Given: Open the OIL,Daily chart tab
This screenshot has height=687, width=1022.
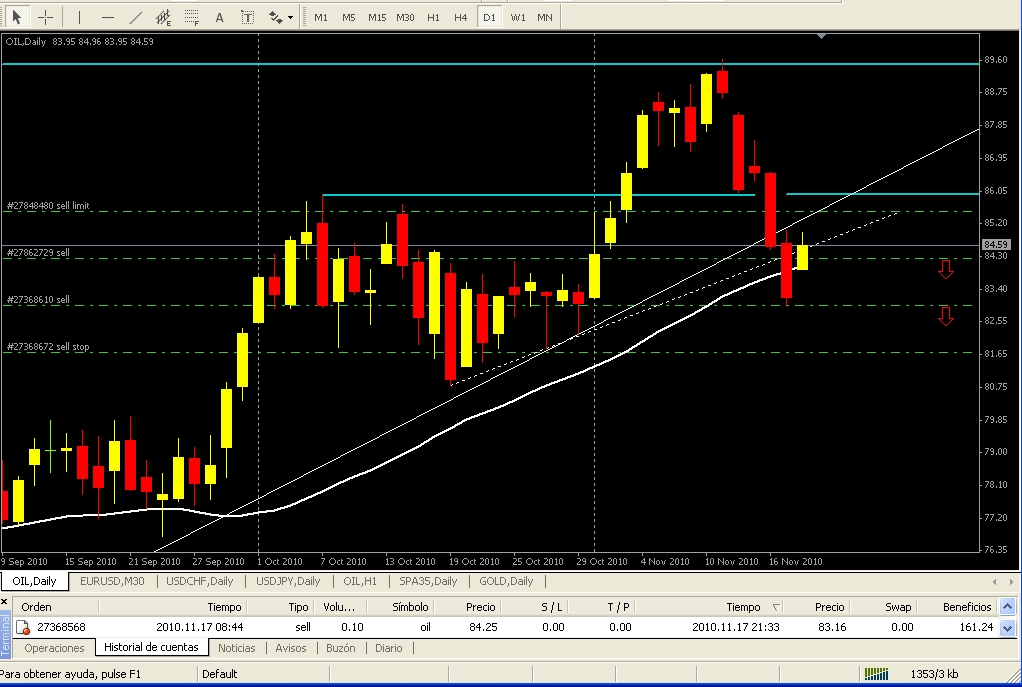Looking at the screenshot, I should point(35,581).
